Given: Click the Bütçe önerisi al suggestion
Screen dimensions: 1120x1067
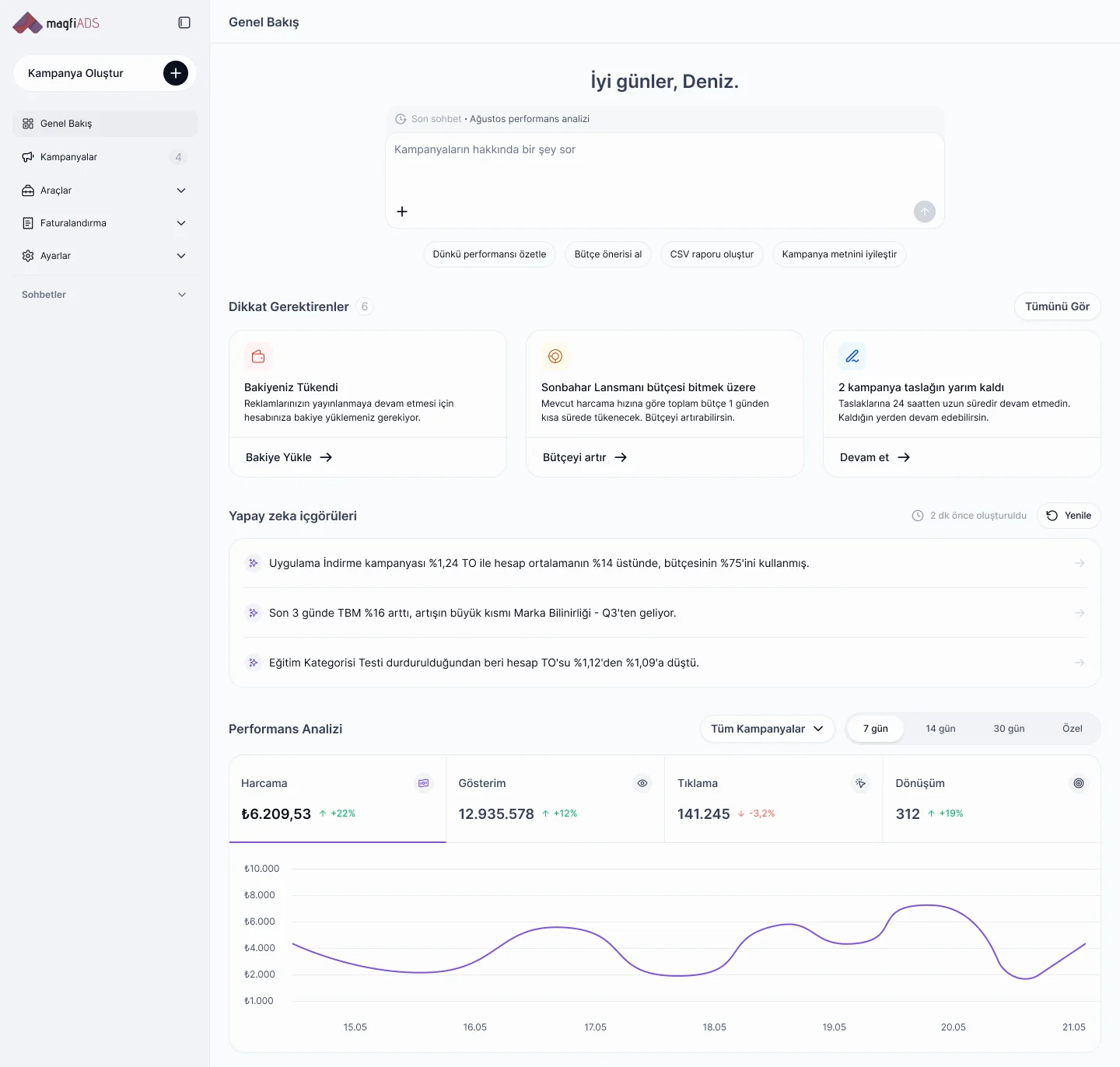Looking at the screenshot, I should (x=608, y=254).
